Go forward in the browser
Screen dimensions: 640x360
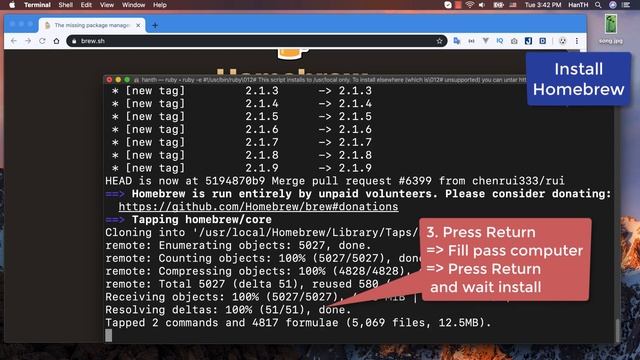tap(28, 41)
